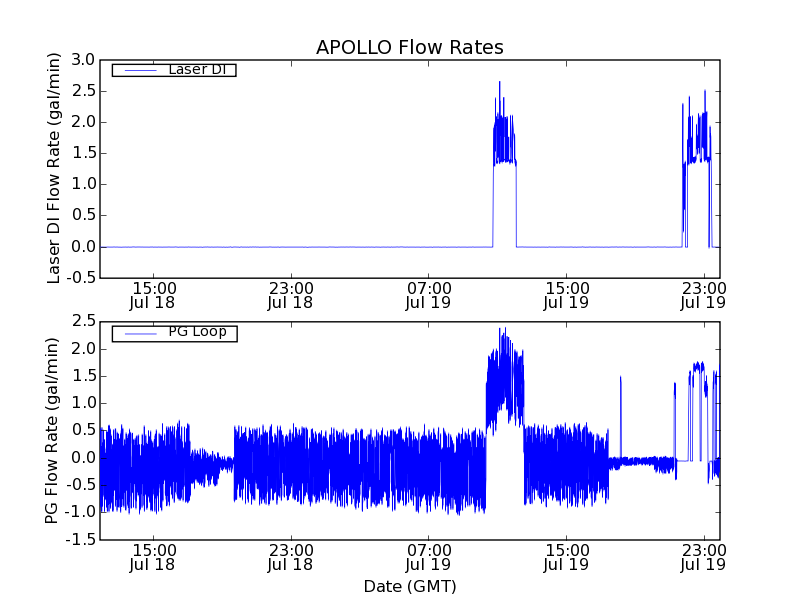Click "23:00 Jul 18" under the PG Loop plot

click(290, 557)
